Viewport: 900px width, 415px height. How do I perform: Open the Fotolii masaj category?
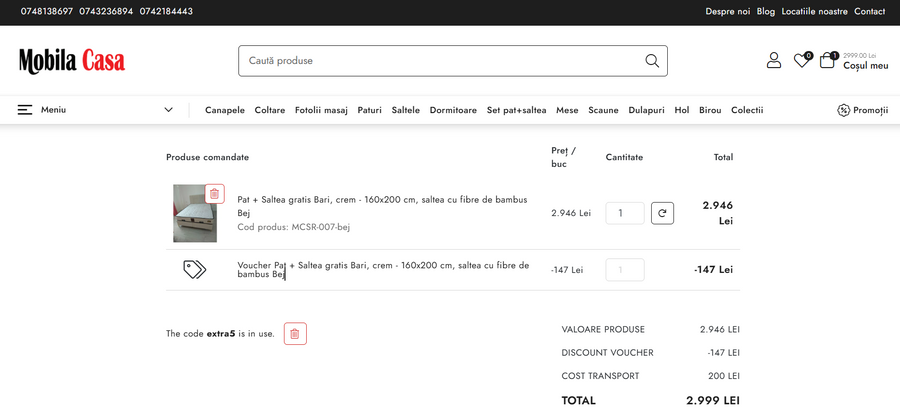pyautogui.click(x=321, y=110)
